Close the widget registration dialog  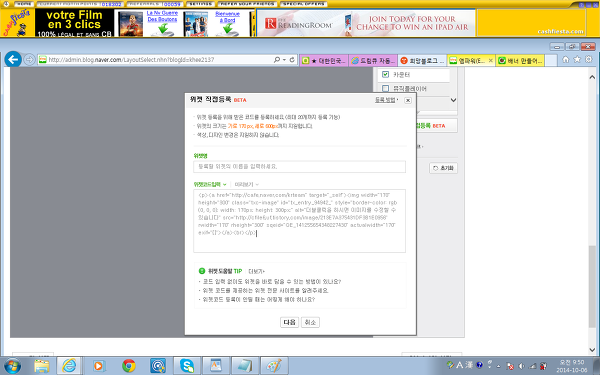point(408,100)
